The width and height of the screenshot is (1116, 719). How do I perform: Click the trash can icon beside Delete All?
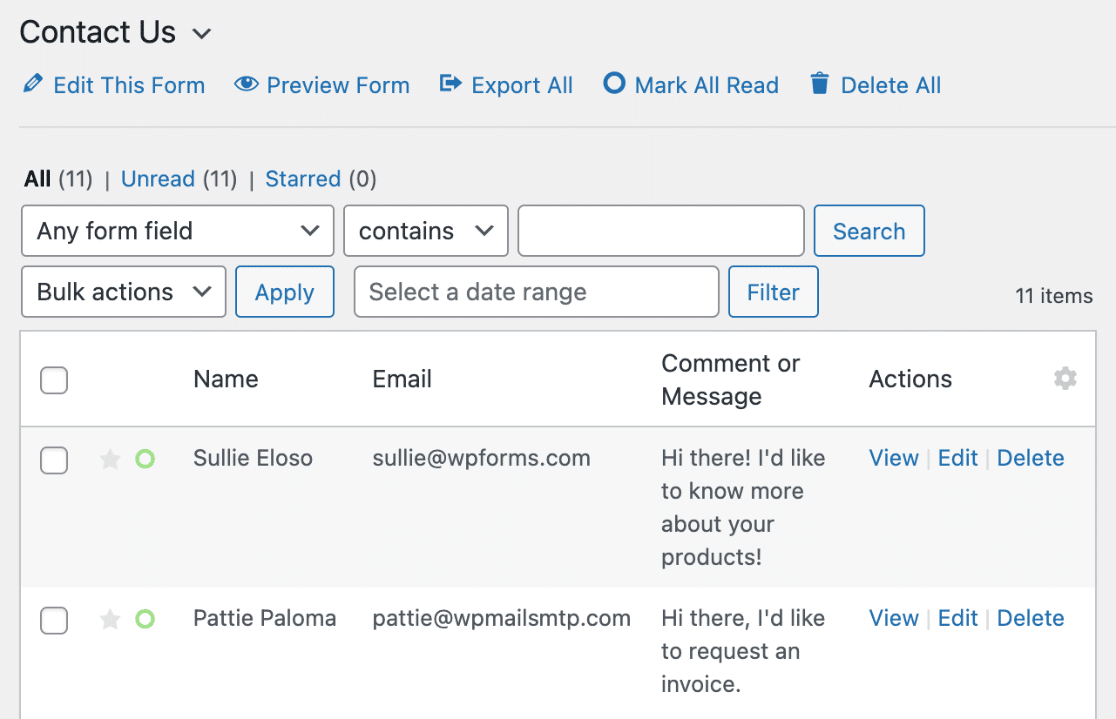click(x=819, y=83)
